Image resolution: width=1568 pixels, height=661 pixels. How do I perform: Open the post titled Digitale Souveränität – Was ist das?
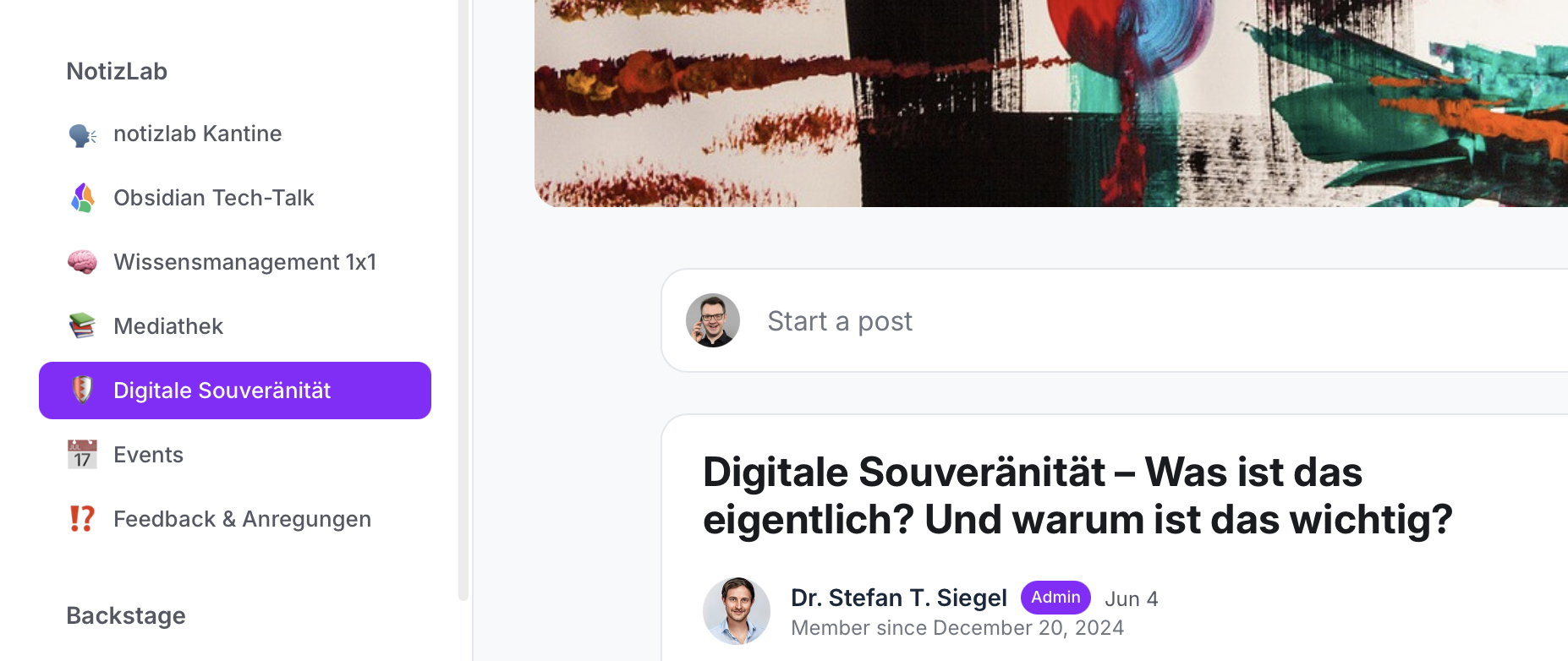(x=1077, y=495)
